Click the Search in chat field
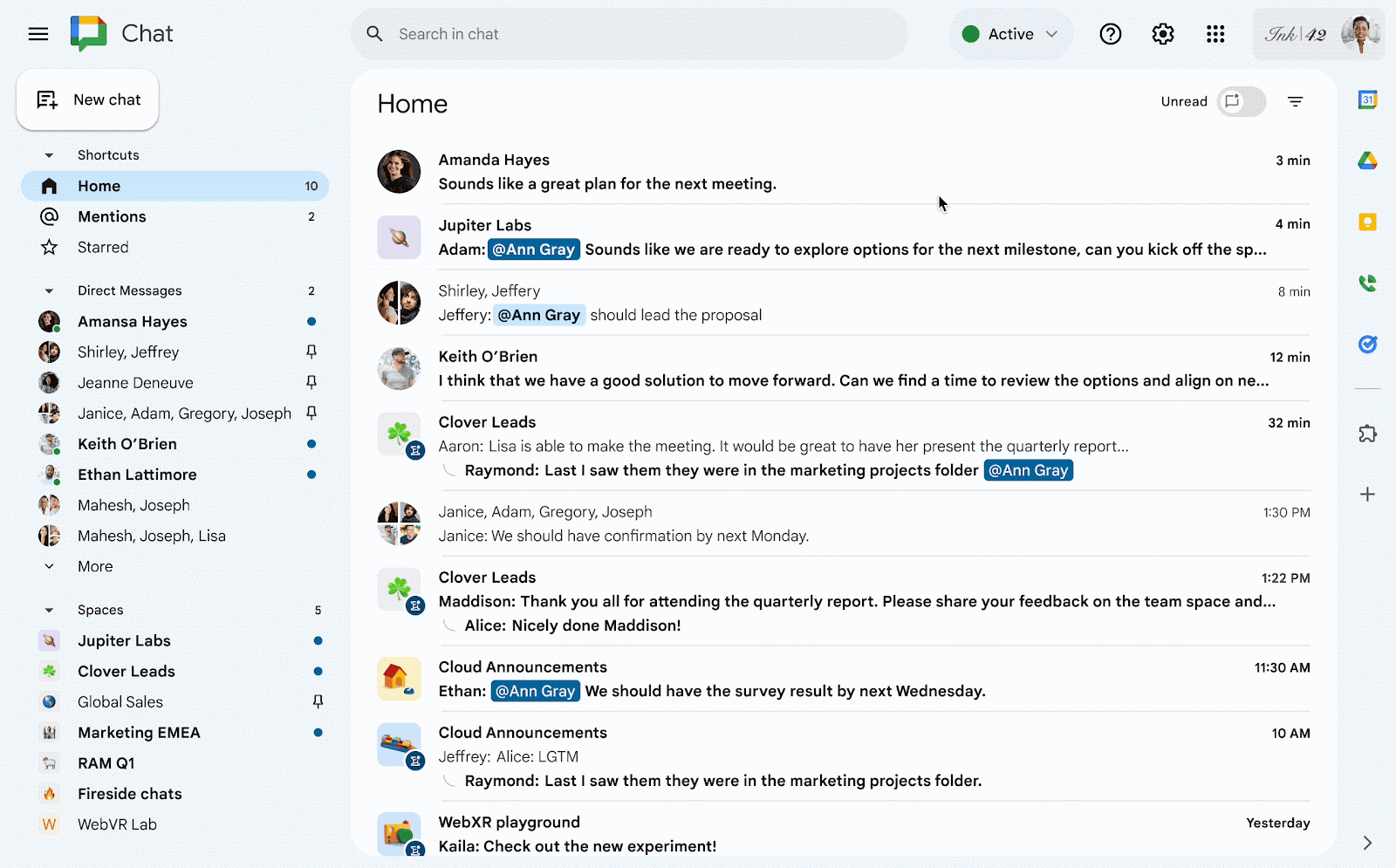This screenshot has width=1396, height=868. click(x=628, y=34)
